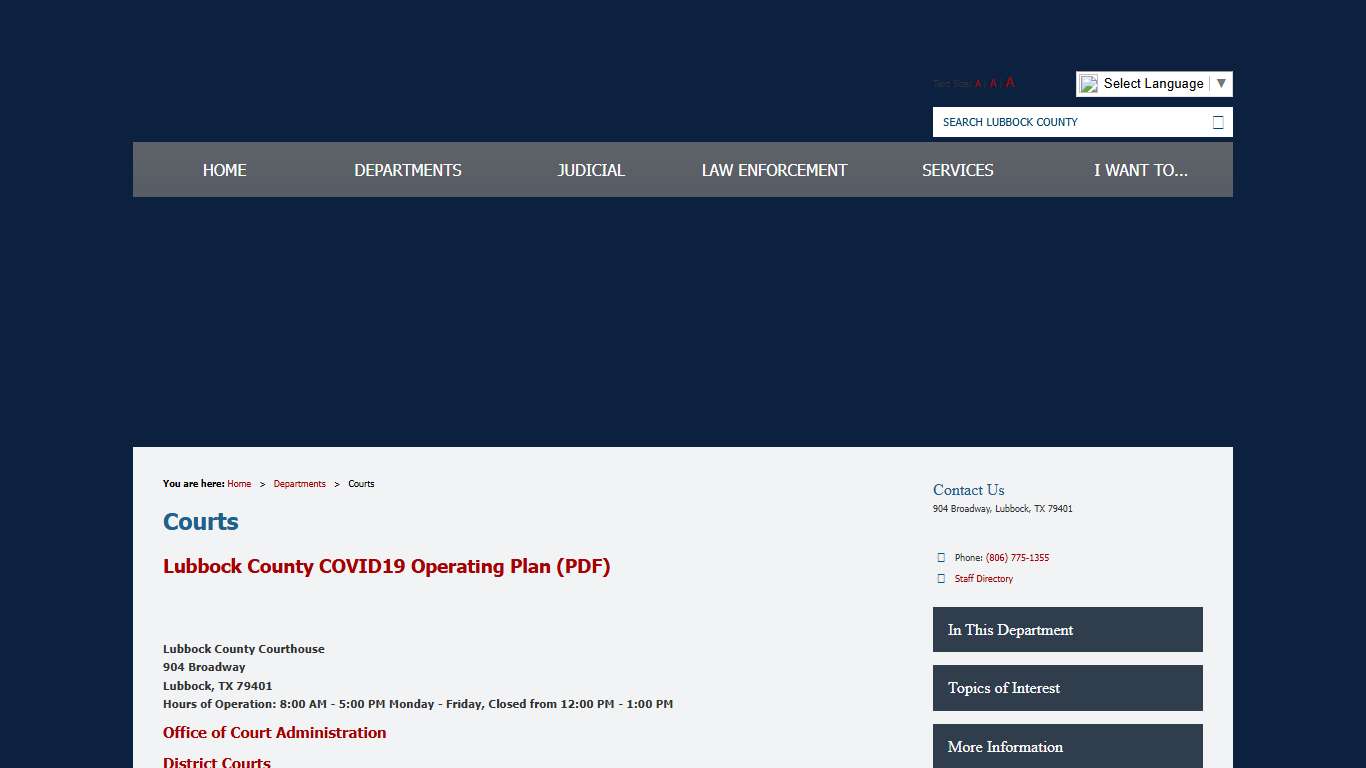Call the (806) 775-1355 phone link
The width and height of the screenshot is (1366, 768).
click(1017, 558)
